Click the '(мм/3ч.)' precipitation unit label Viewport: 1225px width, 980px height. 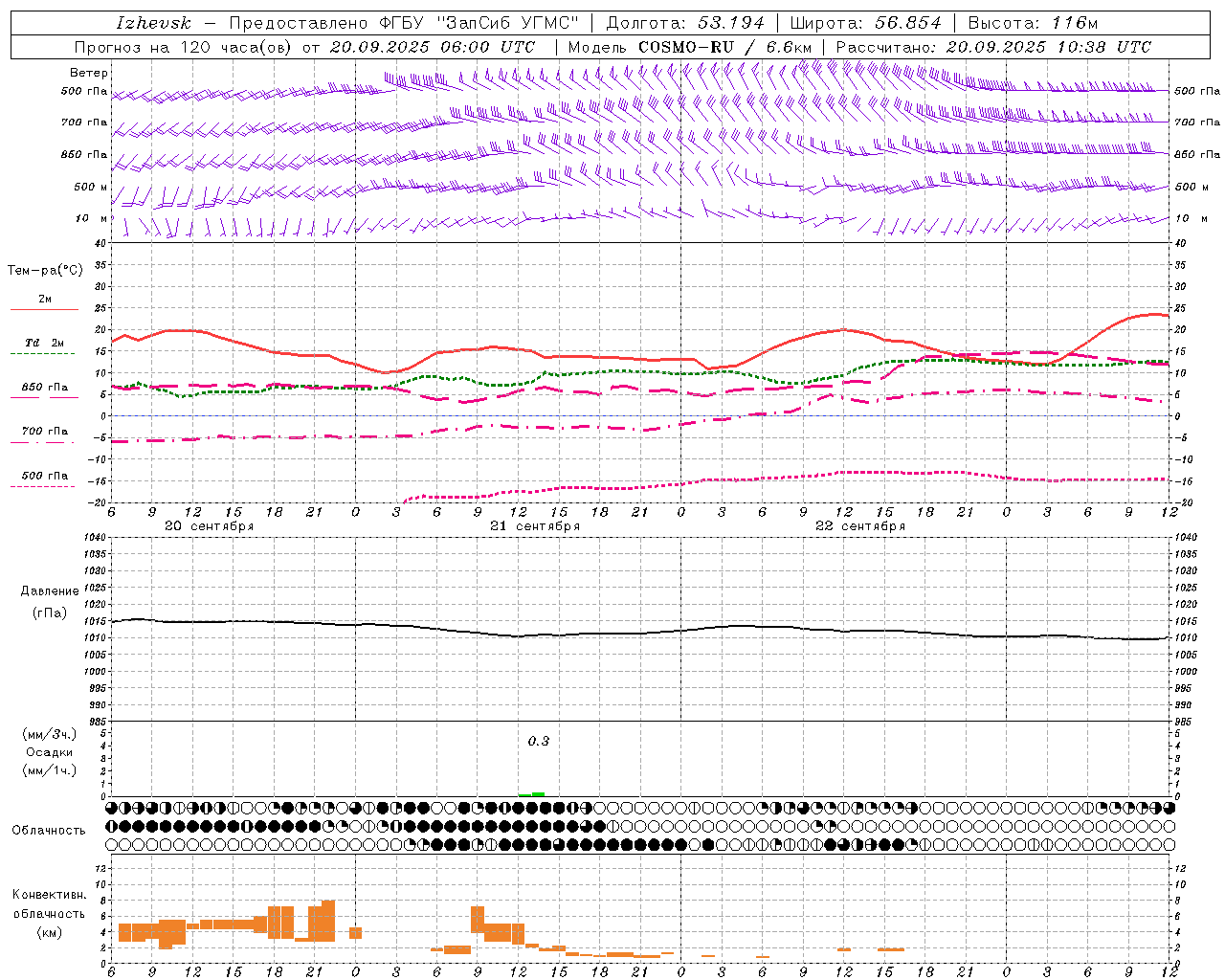point(50,734)
